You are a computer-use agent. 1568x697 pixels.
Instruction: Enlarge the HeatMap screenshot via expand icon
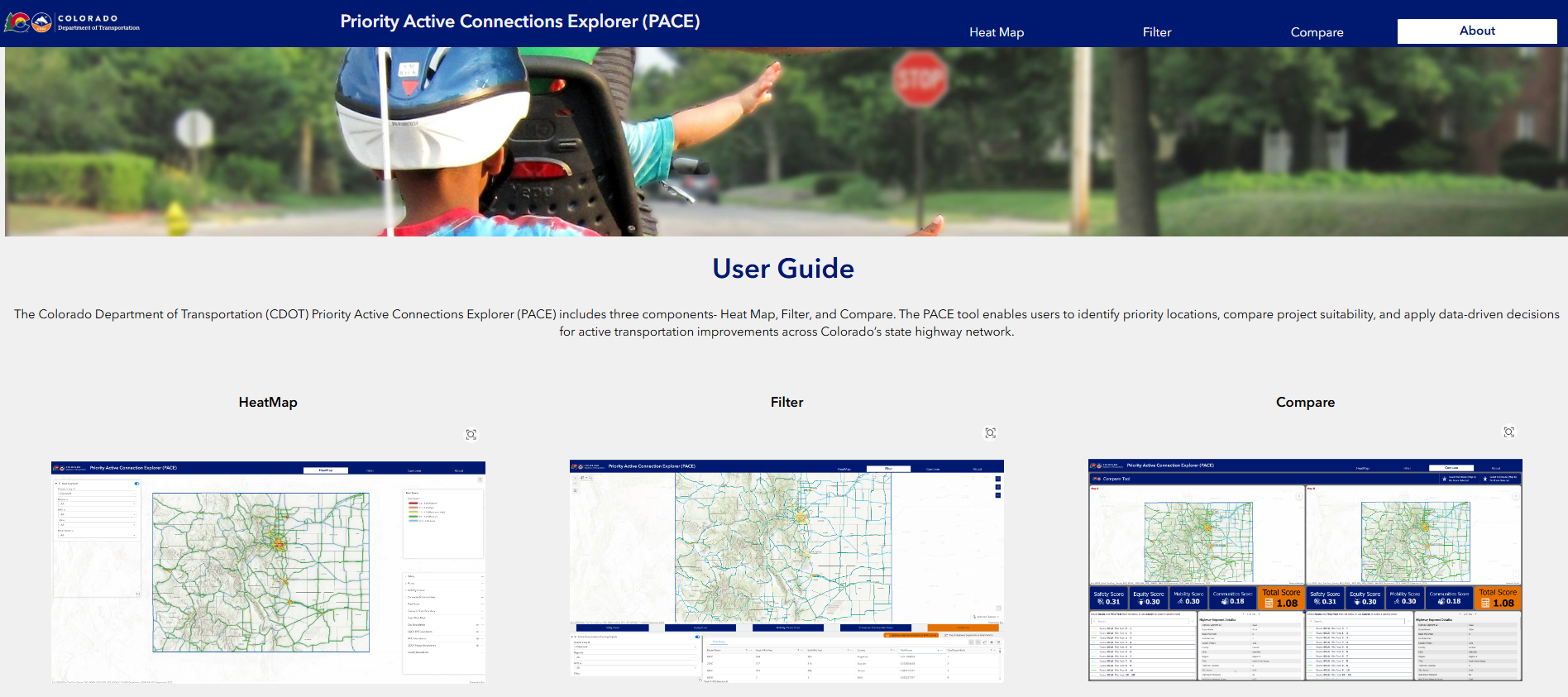coord(471,435)
